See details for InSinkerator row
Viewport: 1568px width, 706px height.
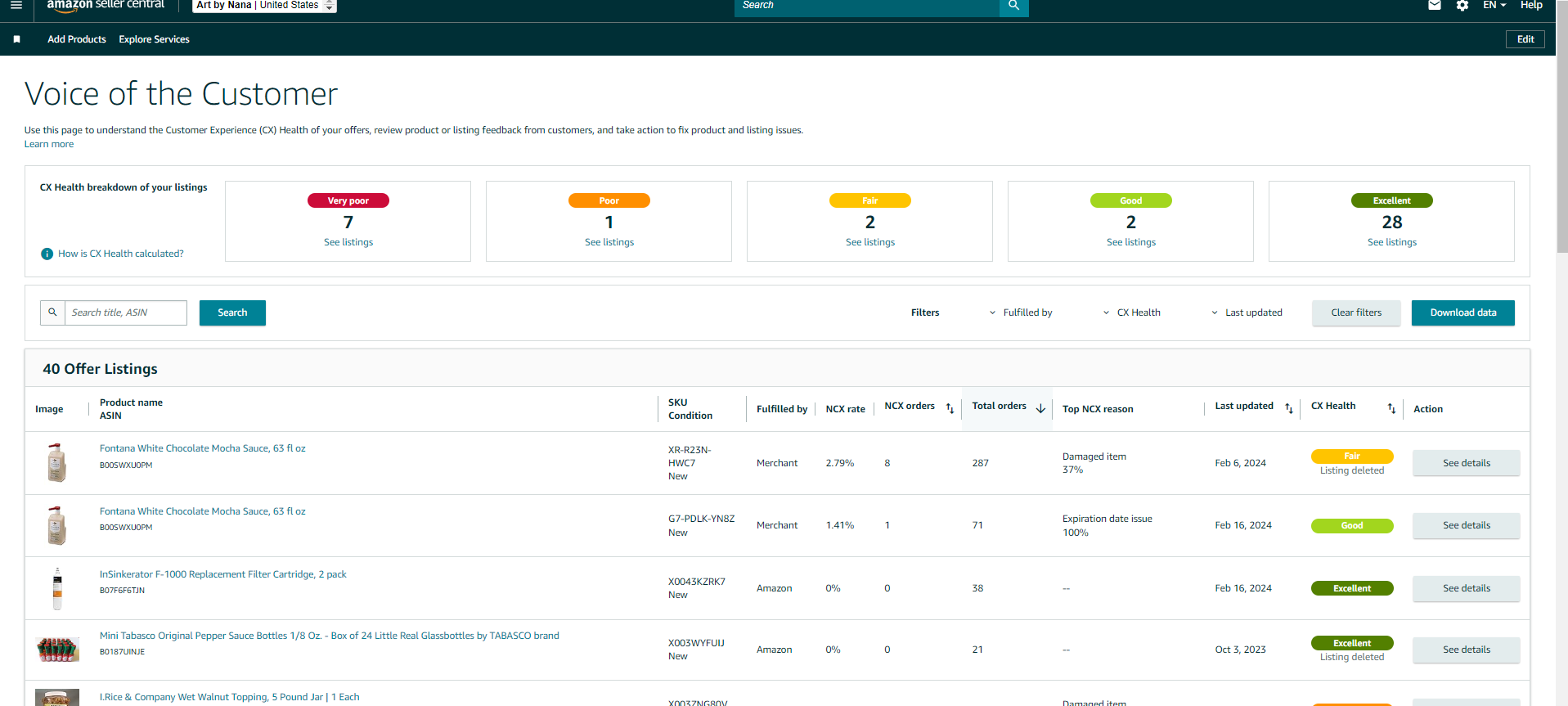point(1467,588)
